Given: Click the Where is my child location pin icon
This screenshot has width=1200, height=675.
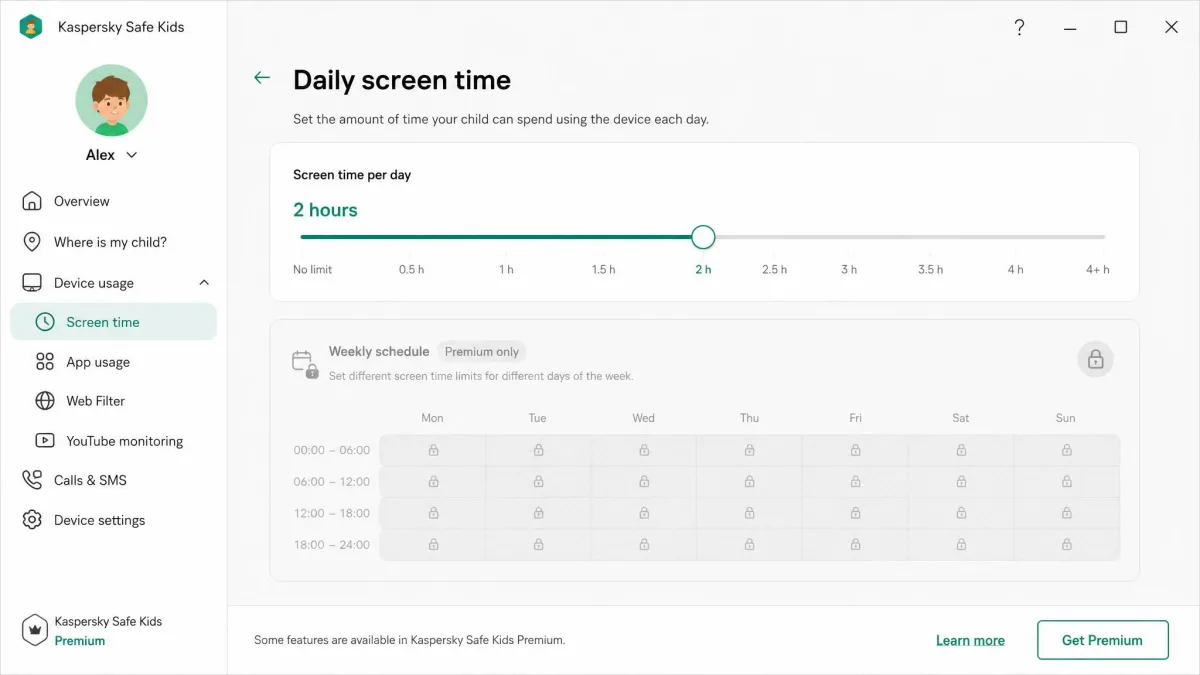Looking at the screenshot, I should [x=32, y=242].
